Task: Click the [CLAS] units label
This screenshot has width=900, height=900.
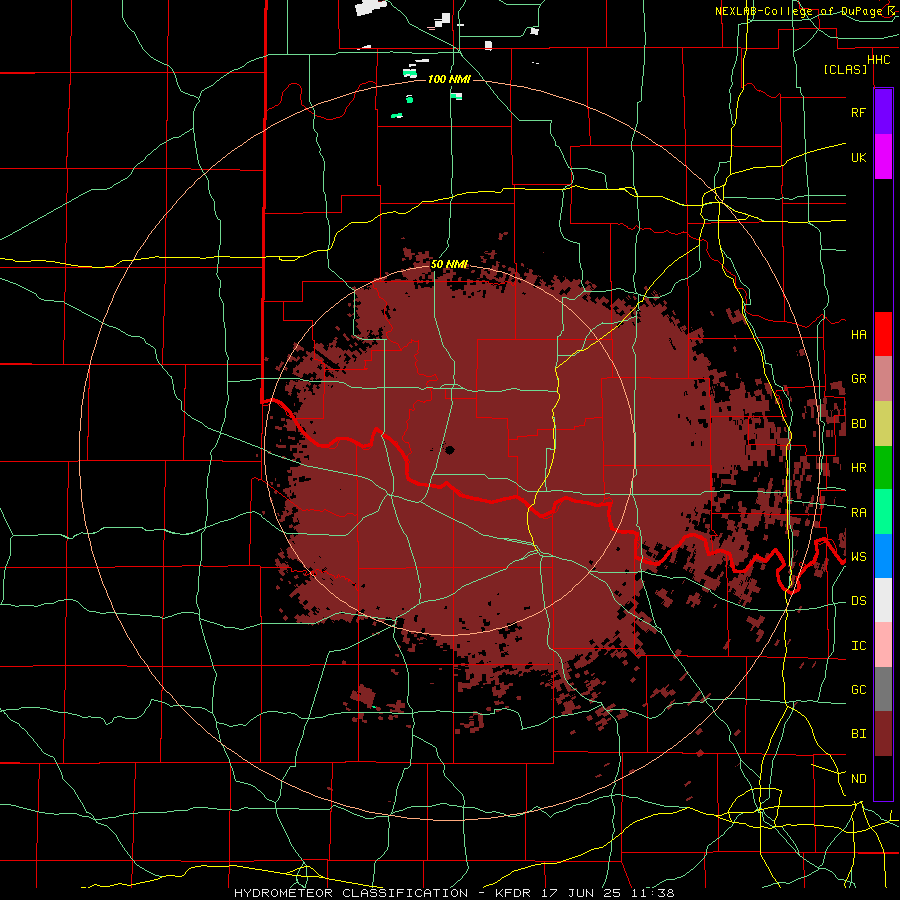Action: point(845,70)
